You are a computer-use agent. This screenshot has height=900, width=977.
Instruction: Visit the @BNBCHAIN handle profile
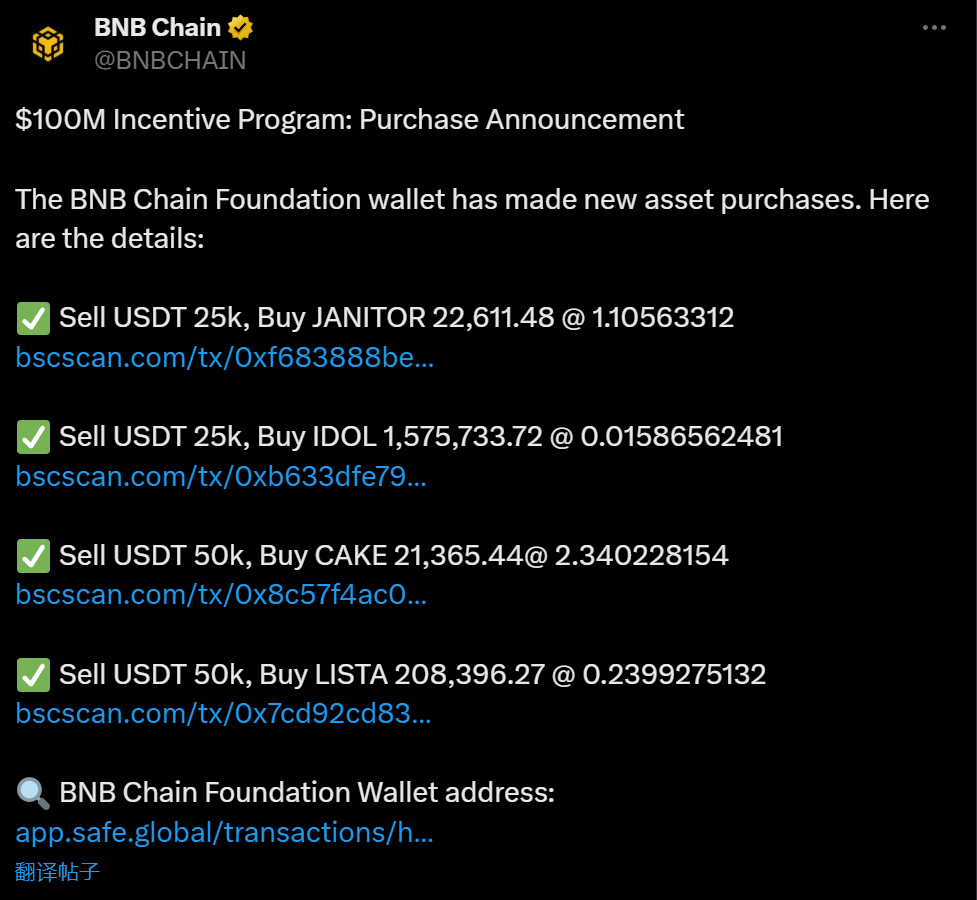point(170,60)
